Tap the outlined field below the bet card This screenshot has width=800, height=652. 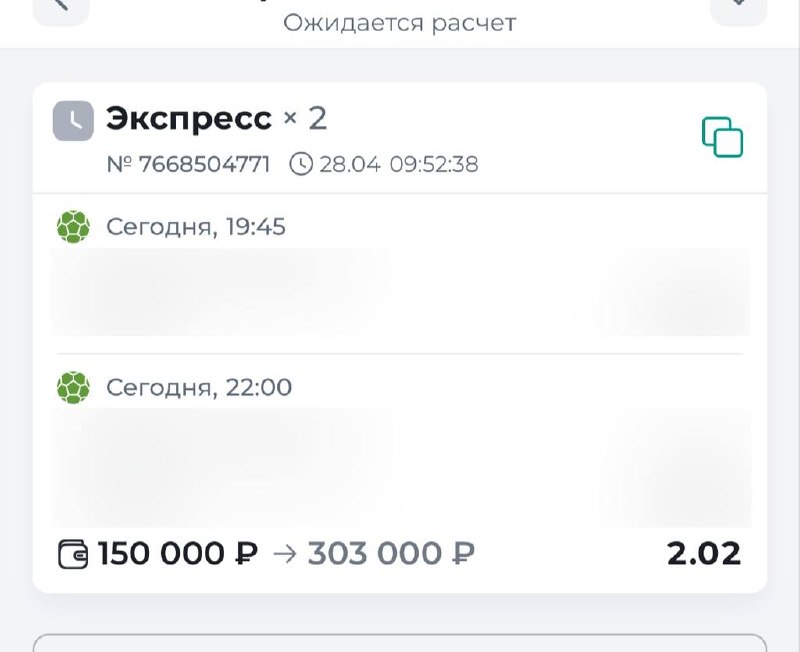(x=400, y=643)
